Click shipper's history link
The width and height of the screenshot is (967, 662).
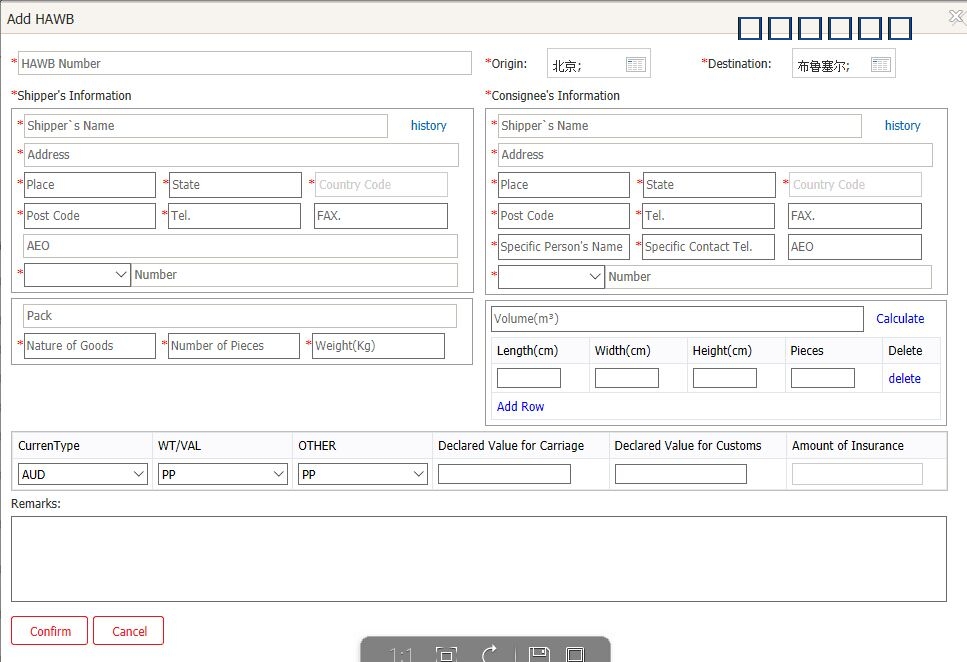(428, 126)
